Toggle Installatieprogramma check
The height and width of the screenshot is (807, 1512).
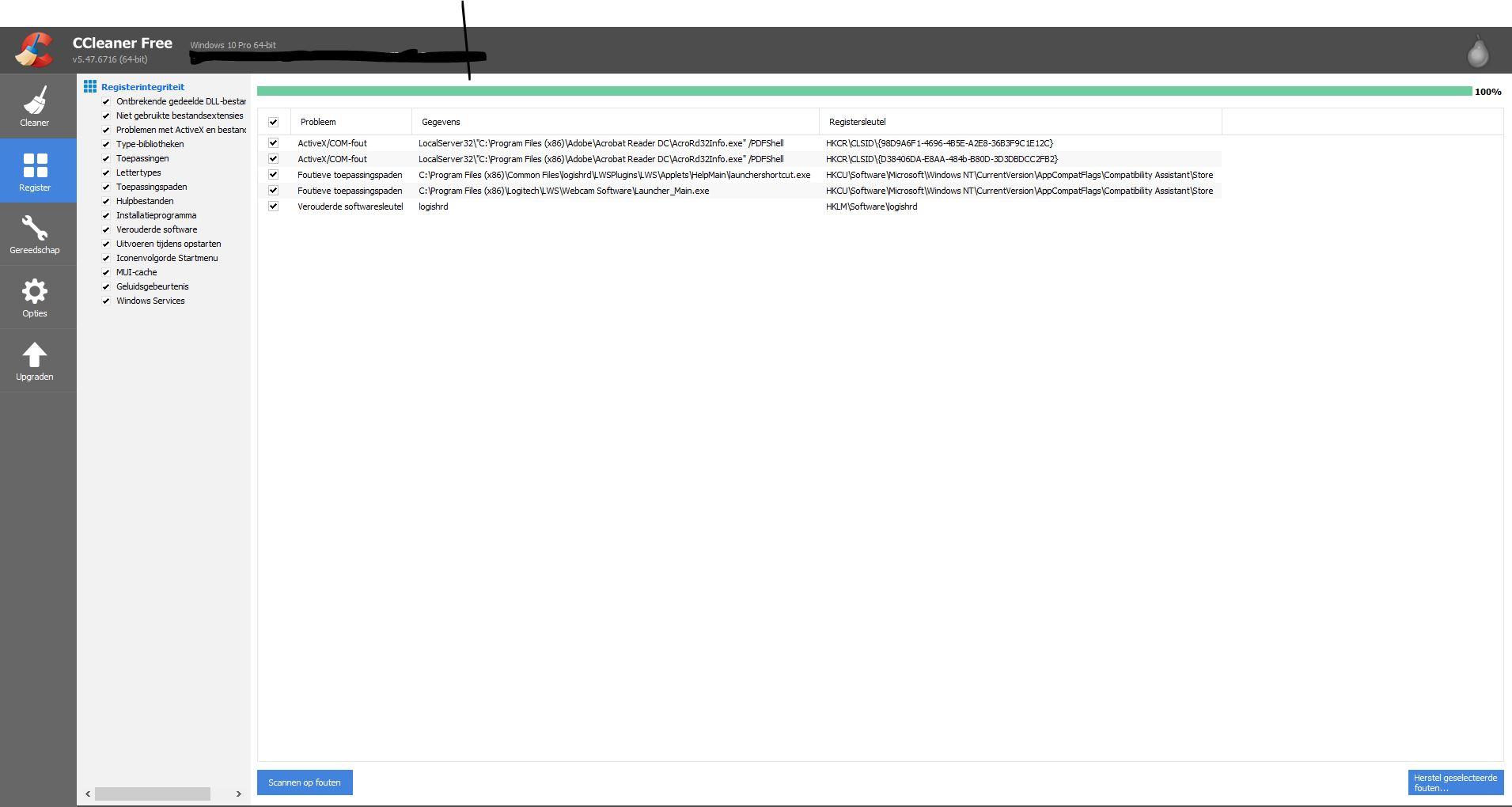[106, 215]
